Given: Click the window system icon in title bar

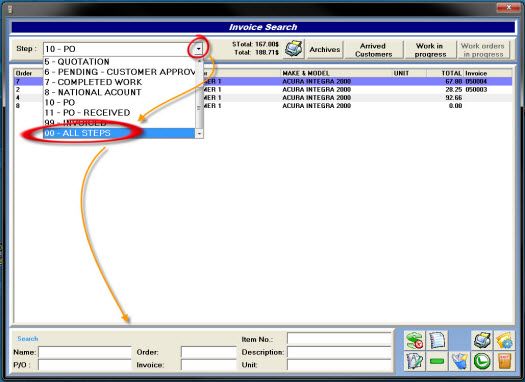Looking at the screenshot, I should [x=10, y=9].
